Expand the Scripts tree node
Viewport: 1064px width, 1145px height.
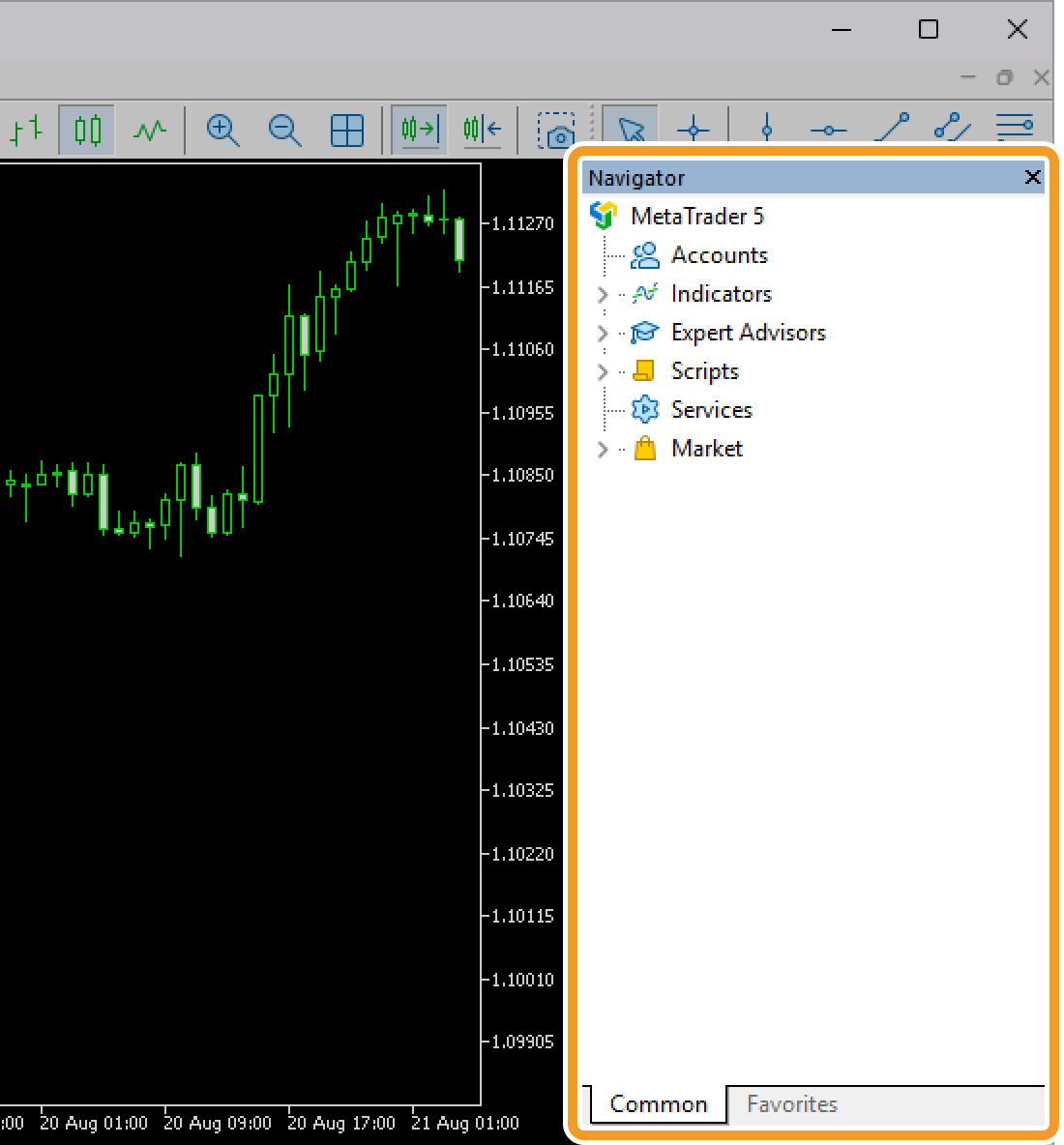point(603,371)
